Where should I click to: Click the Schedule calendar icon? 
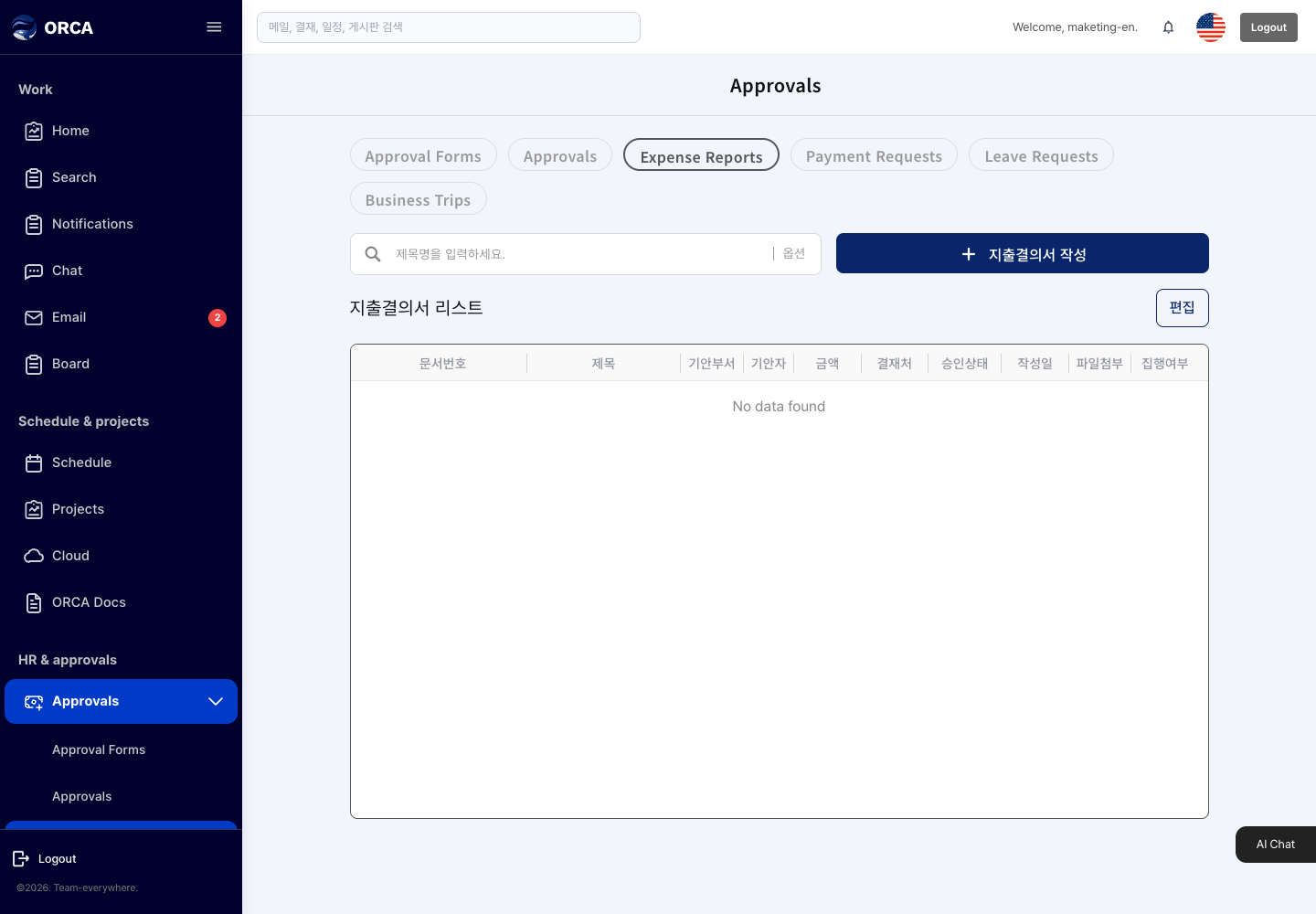34,462
